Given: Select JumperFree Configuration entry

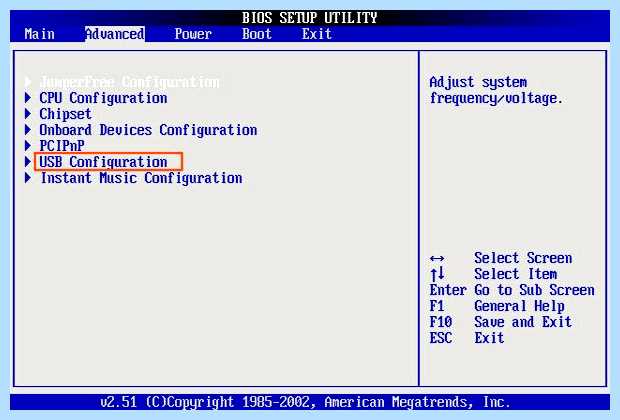Looking at the screenshot, I should [129, 82].
